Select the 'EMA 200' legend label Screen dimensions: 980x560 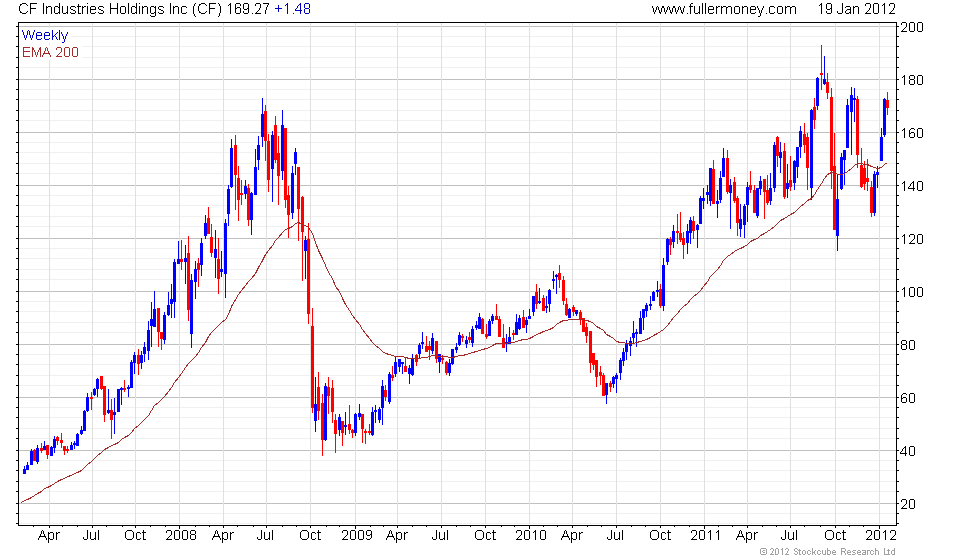click(x=50, y=52)
